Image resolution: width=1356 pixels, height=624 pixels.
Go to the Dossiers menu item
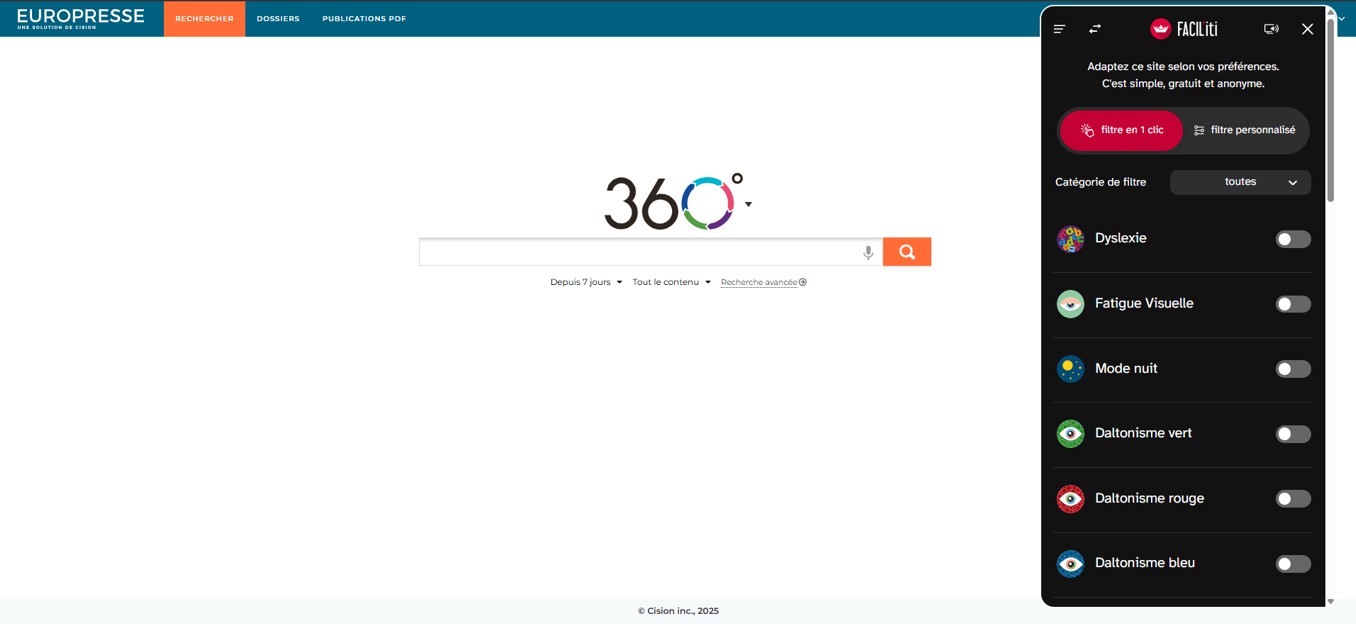tap(278, 19)
